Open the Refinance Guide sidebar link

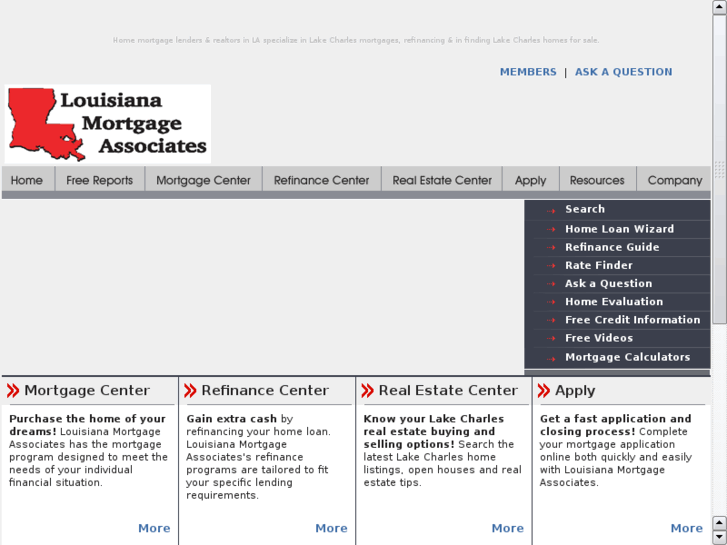point(612,247)
